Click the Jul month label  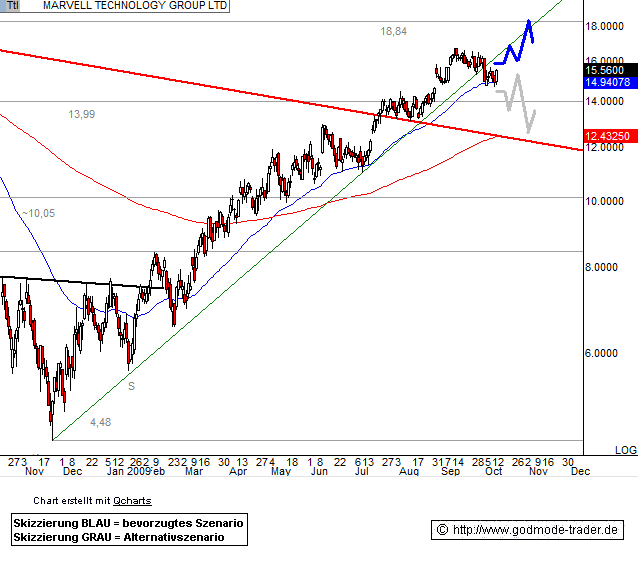[x=361, y=471]
